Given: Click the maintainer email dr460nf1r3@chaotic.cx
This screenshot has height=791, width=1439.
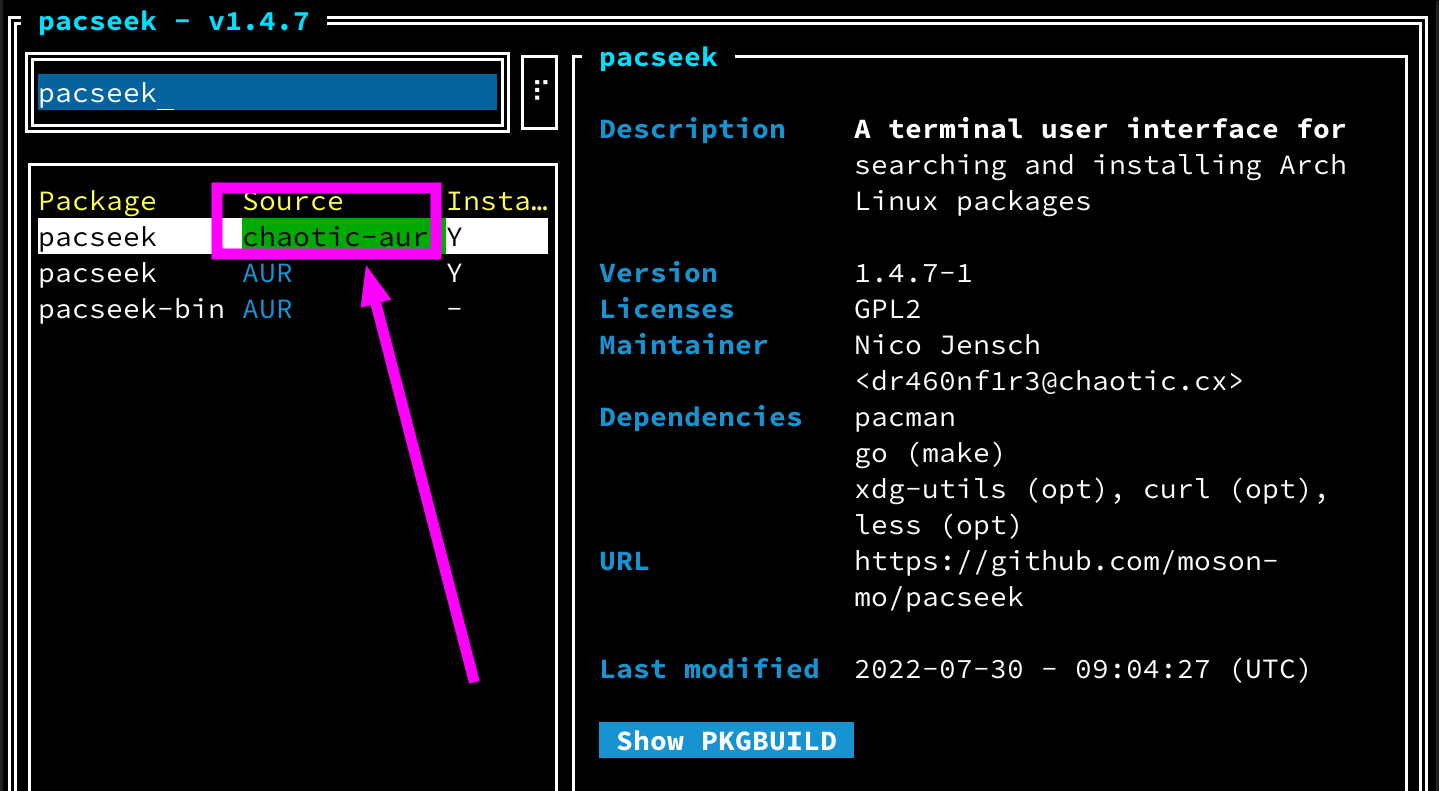Looking at the screenshot, I should coord(1049,381).
